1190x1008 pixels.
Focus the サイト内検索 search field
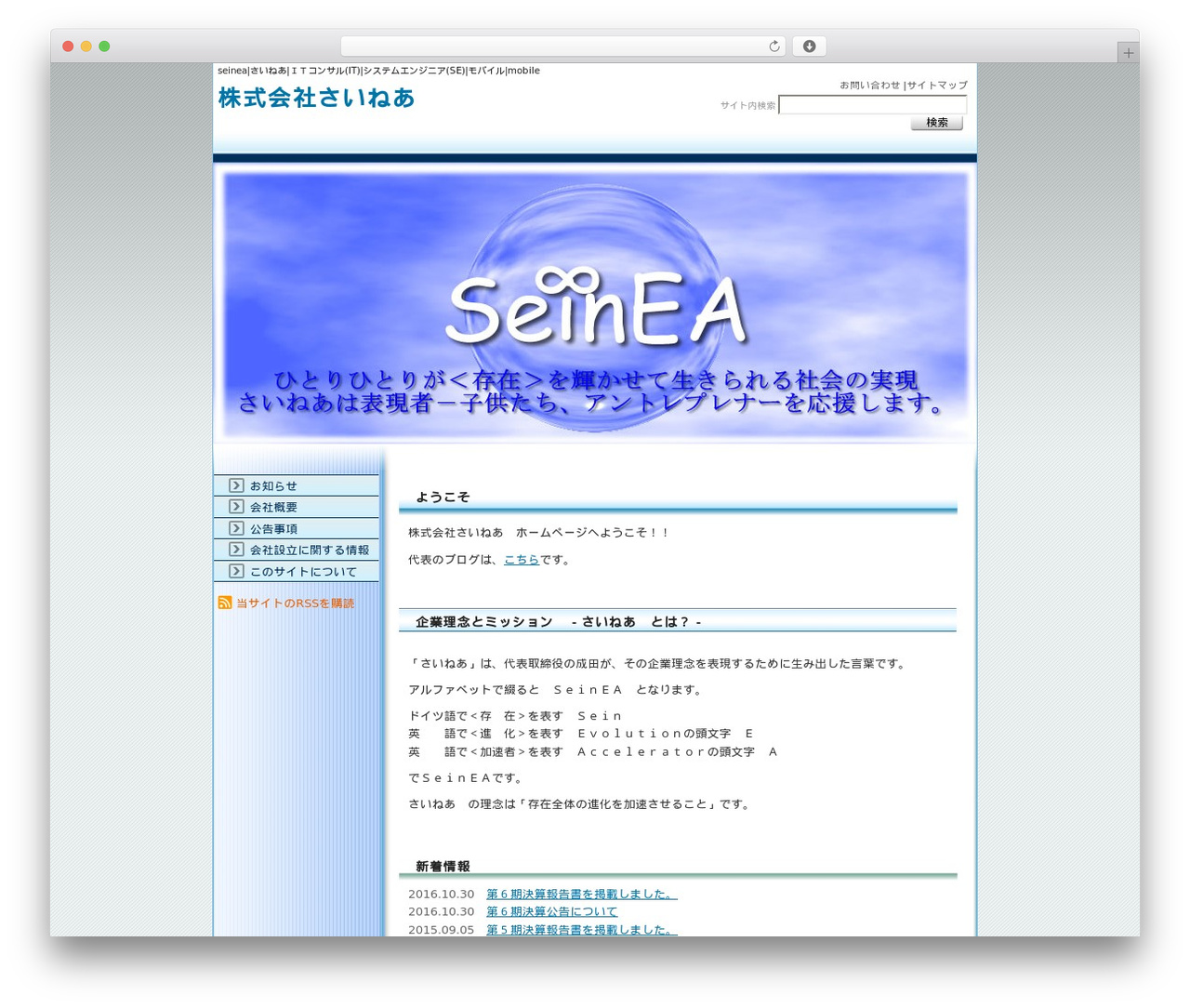coord(873,105)
